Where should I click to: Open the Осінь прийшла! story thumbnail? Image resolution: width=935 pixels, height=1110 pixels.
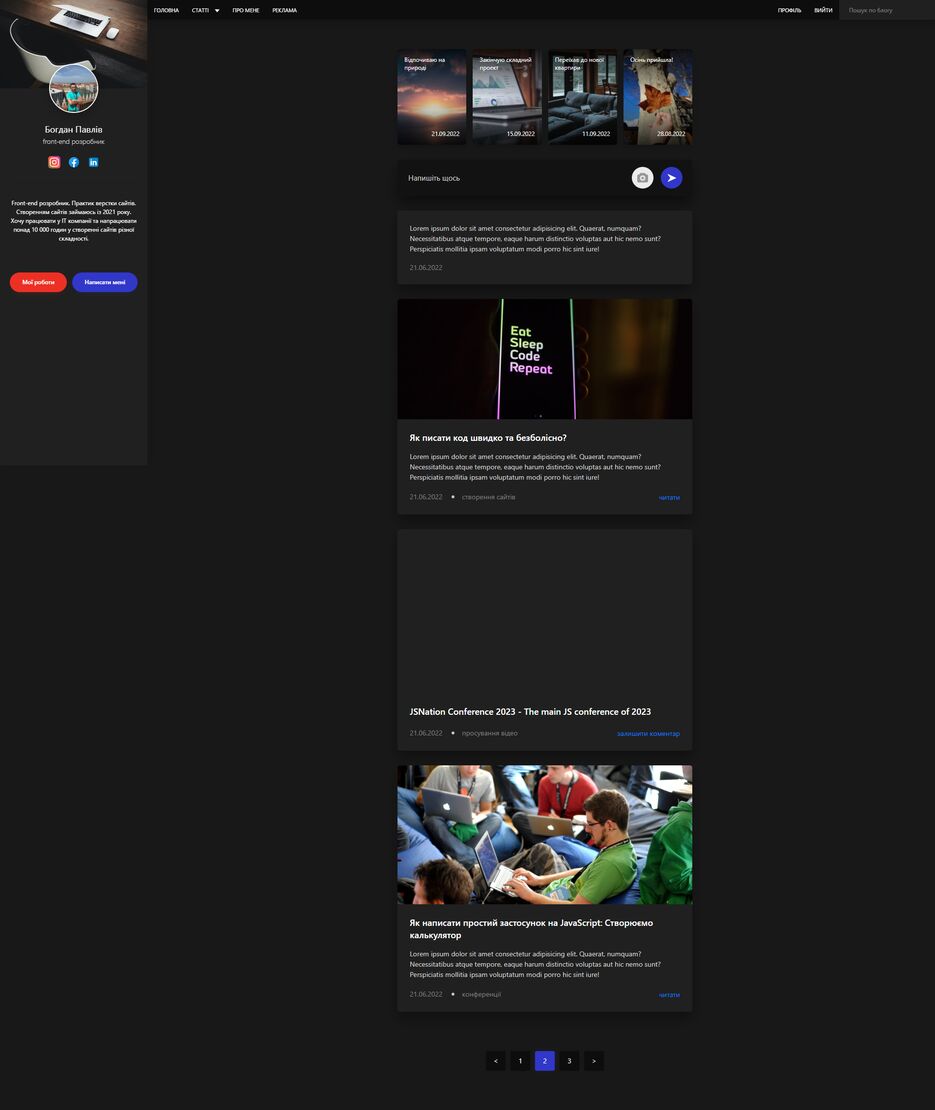pyautogui.click(x=656, y=96)
